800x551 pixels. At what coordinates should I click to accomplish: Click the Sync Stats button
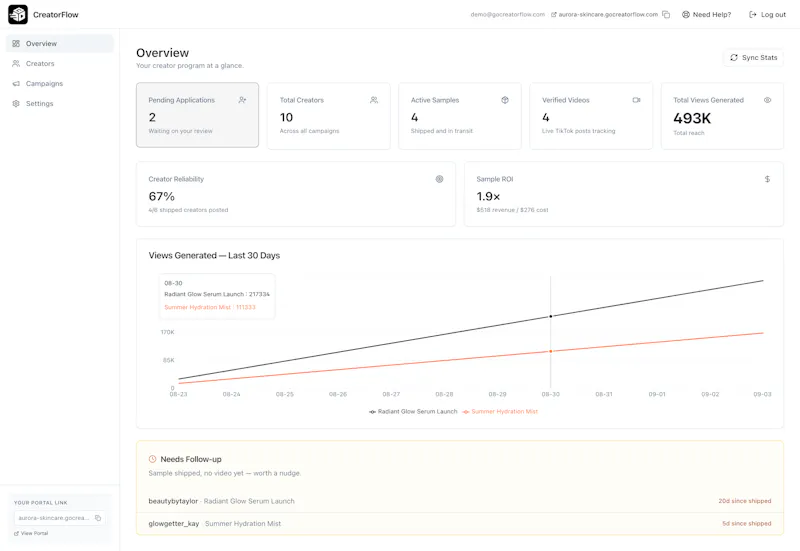753,58
